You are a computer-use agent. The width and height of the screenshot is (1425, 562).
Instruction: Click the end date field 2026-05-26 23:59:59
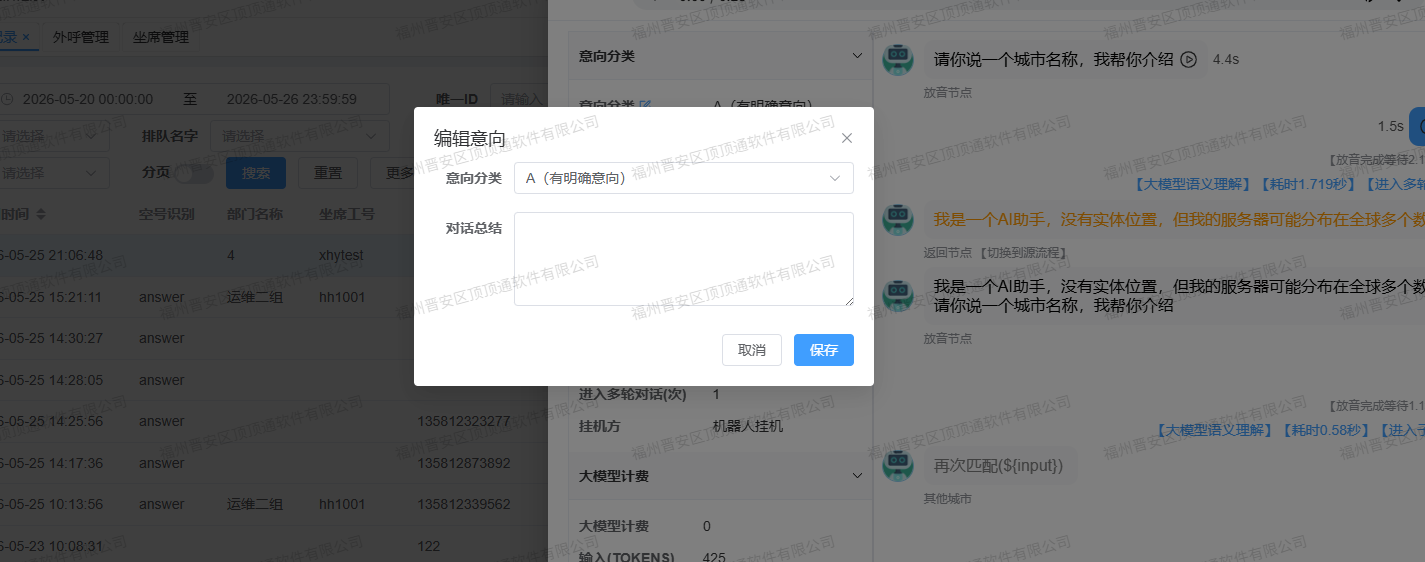[292, 99]
